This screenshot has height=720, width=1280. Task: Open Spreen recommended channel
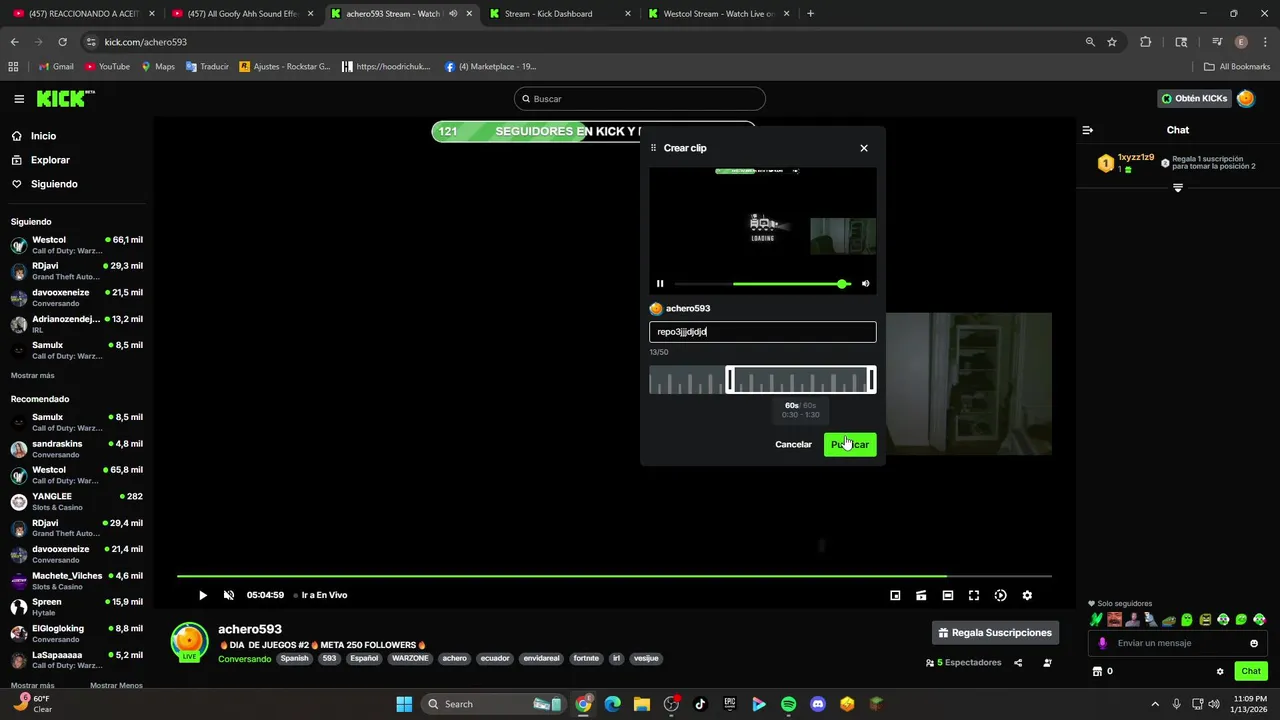coord(76,607)
